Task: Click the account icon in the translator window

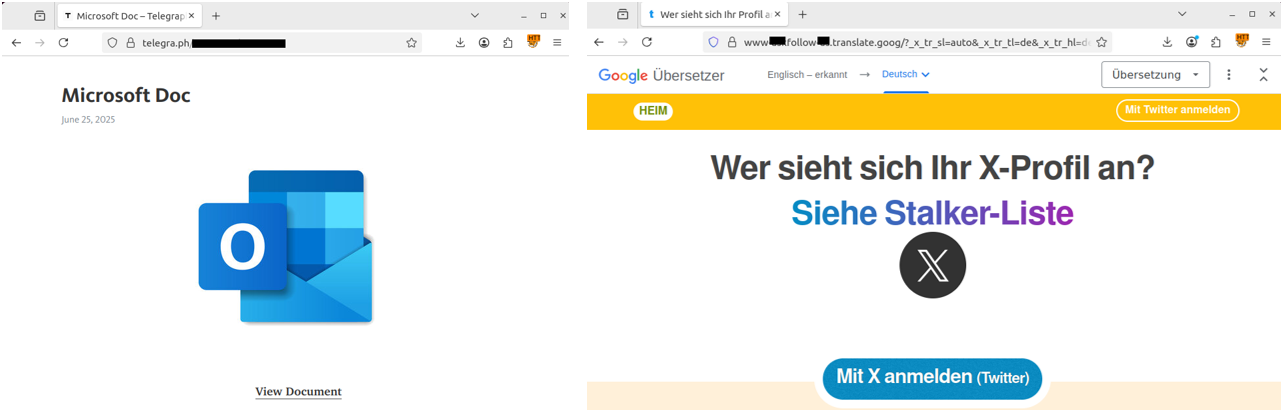Action: pos(1192,42)
